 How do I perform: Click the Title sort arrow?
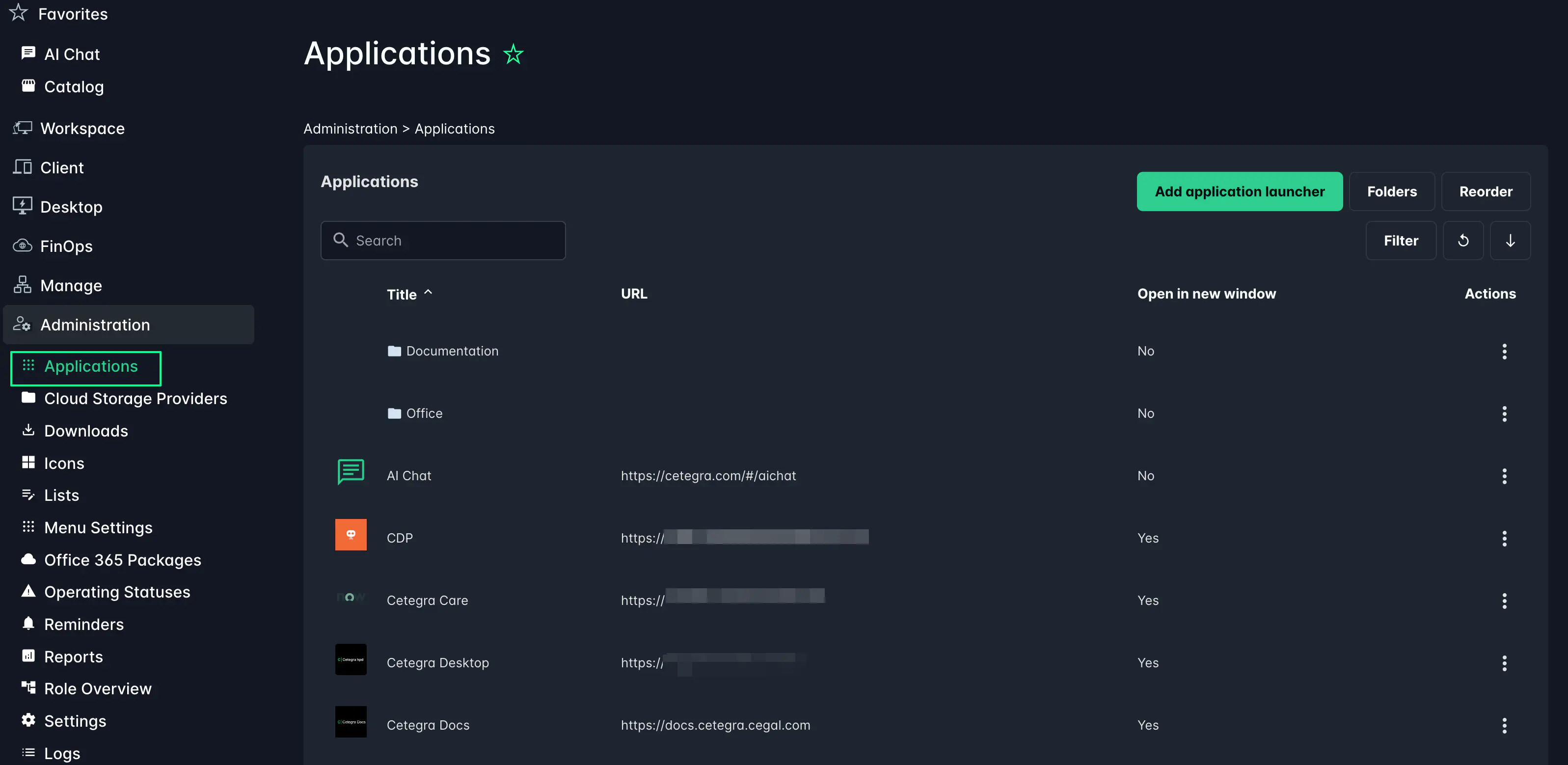click(x=428, y=293)
